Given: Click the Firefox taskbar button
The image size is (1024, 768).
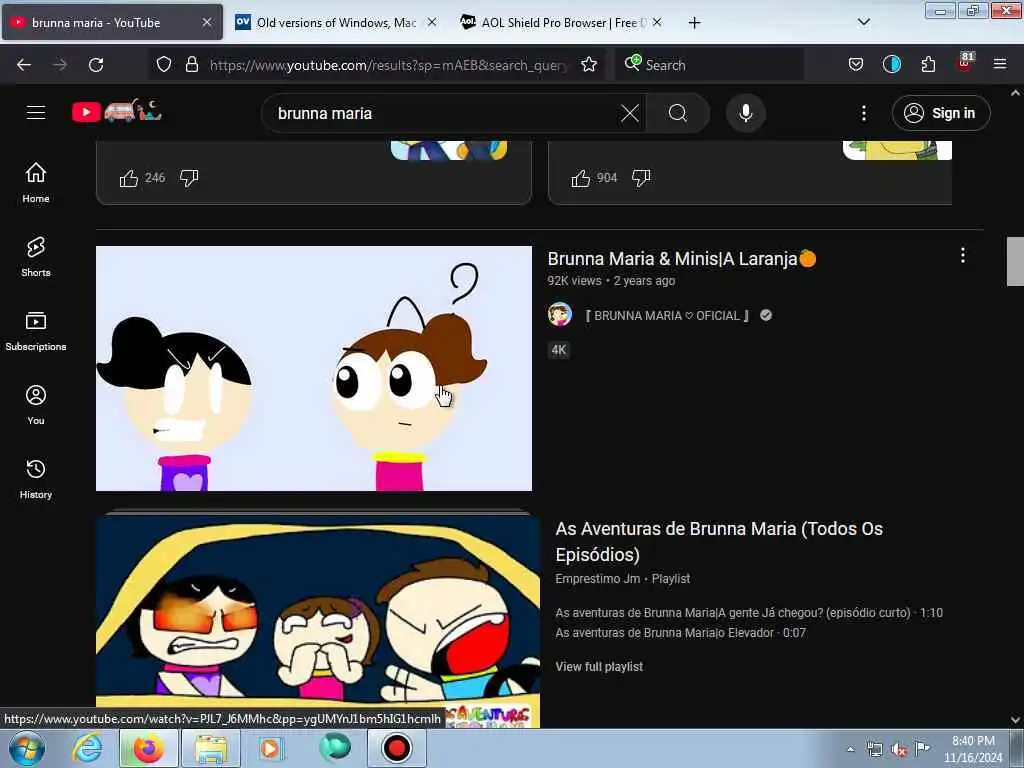Looking at the screenshot, I should (148, 748).
